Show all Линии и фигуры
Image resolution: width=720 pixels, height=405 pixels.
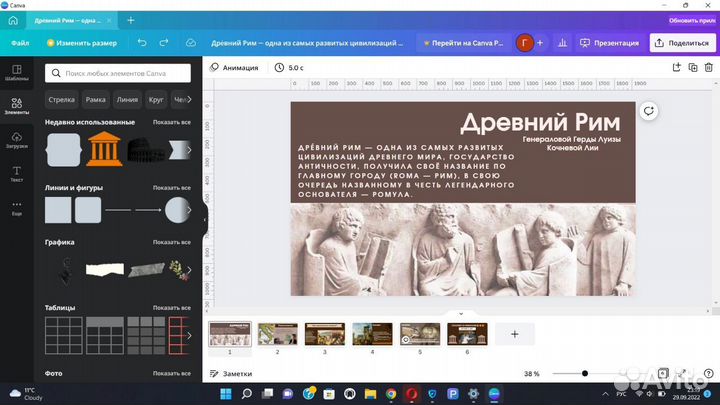172,188
